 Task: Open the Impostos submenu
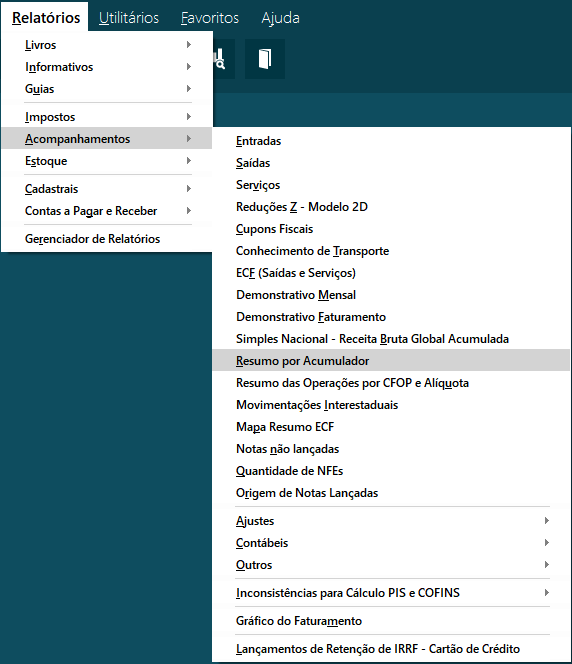(x=107, y=117)
